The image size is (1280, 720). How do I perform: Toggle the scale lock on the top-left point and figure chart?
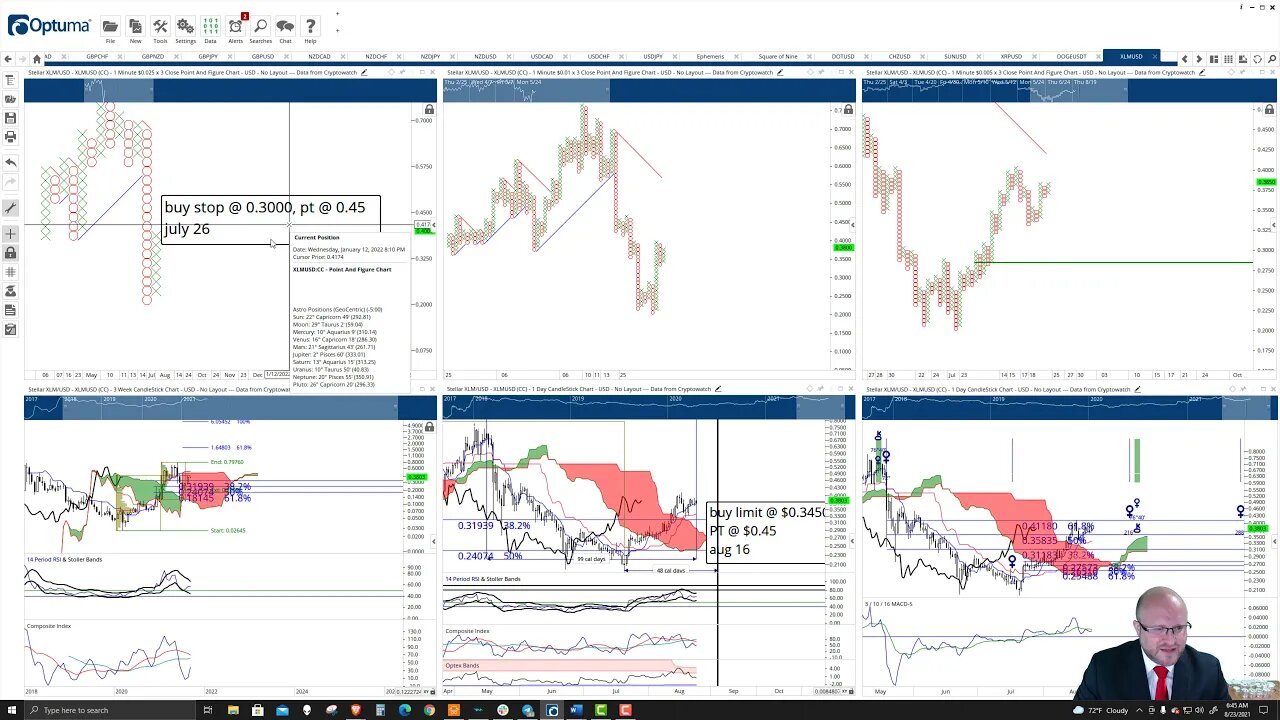point(429,110)
